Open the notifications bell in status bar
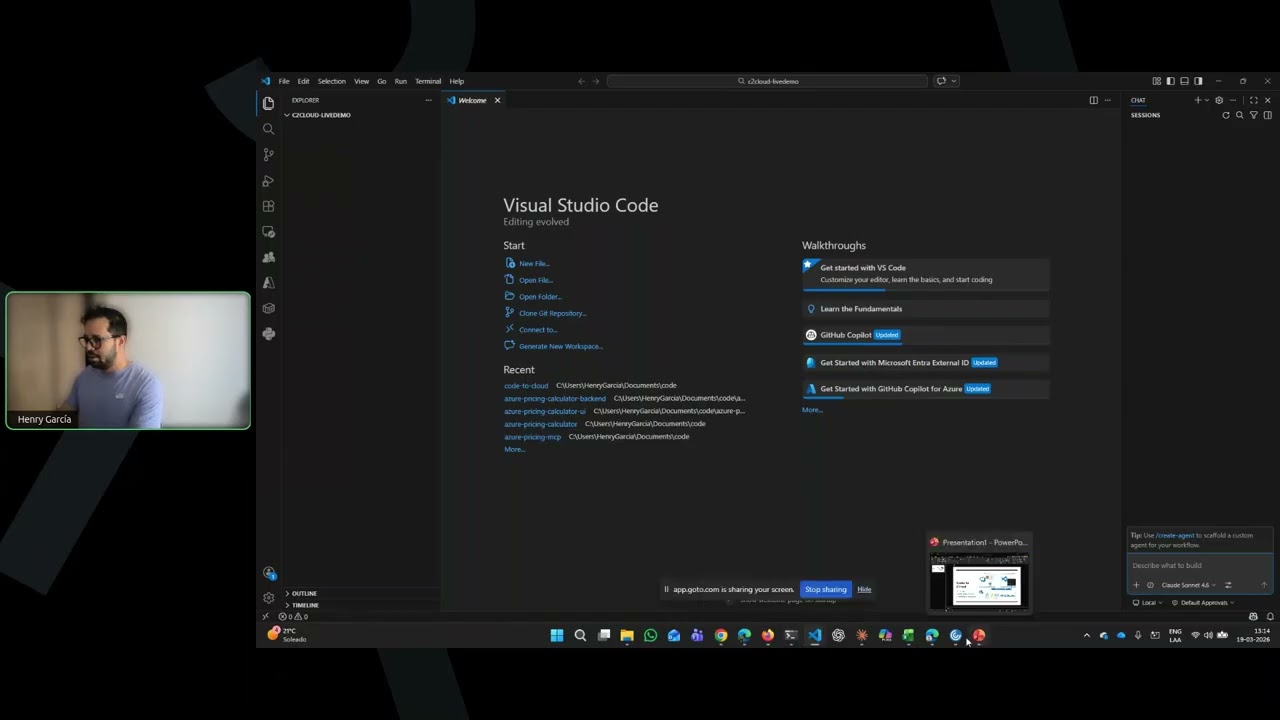Viewport: 1280px width, 720px height. (x=1270, y=616)
